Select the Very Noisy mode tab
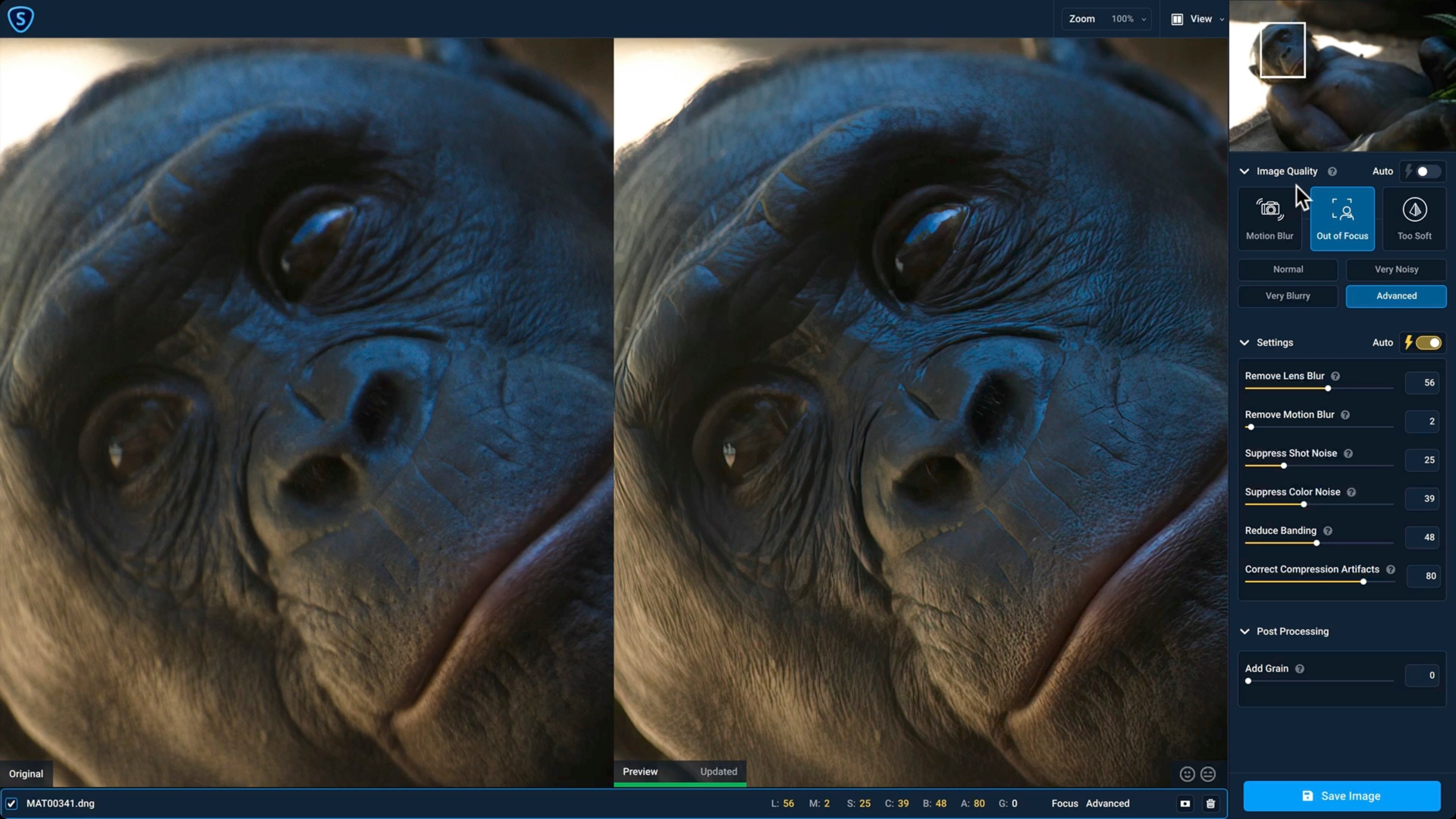Viewport: 1456px width, 819px height. 1395,269
